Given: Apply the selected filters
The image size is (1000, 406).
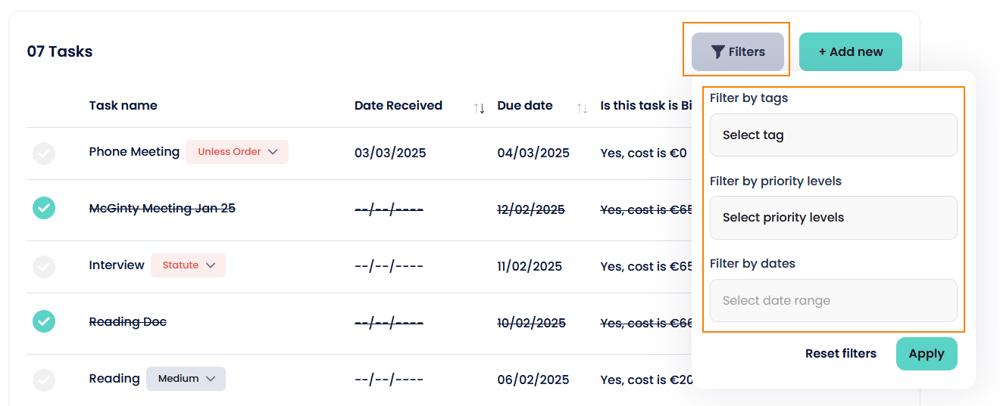Looking at the screenshot, I should click(x=926, y=353).
